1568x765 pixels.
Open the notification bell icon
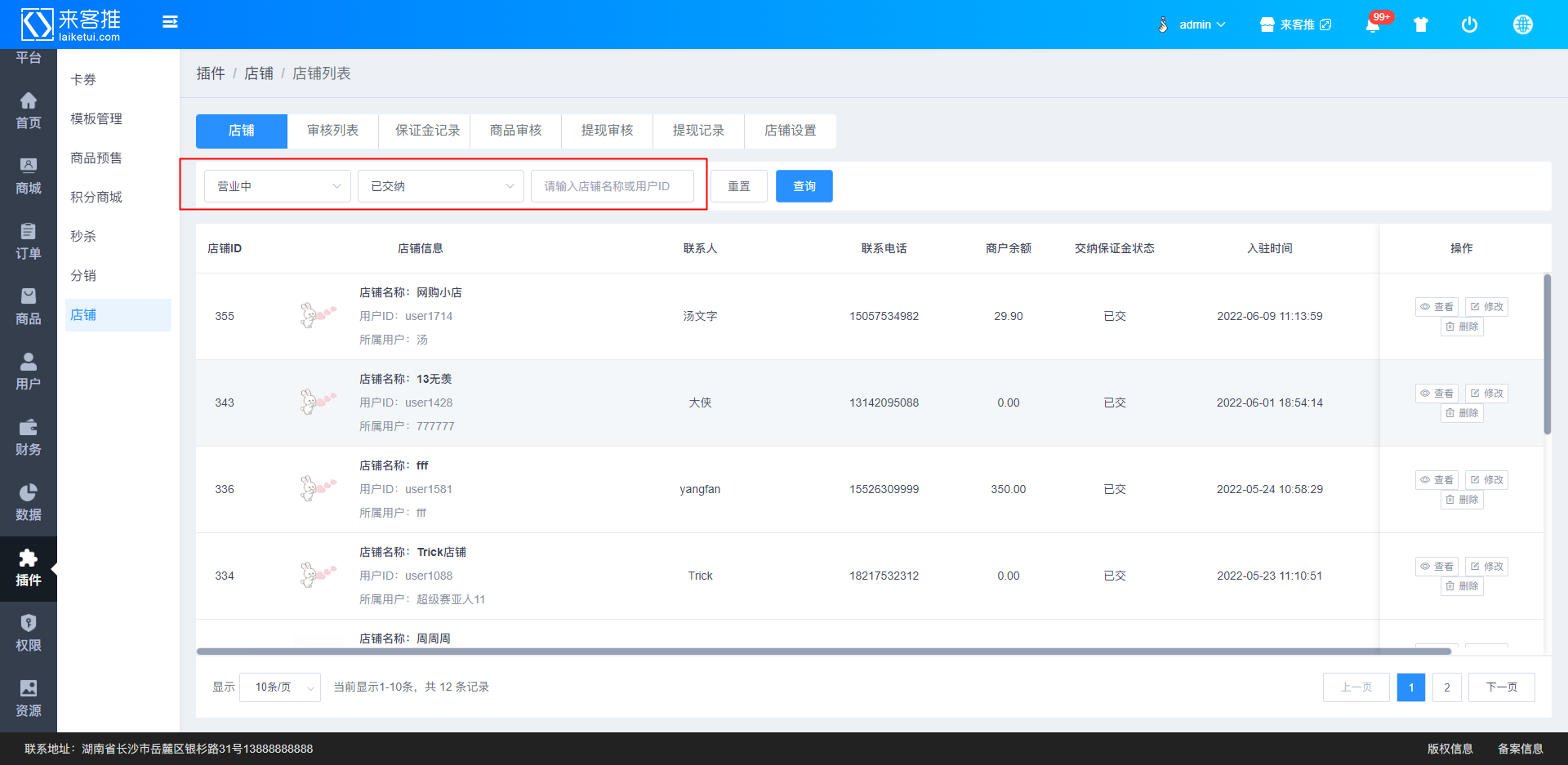tap(1373, 24)
